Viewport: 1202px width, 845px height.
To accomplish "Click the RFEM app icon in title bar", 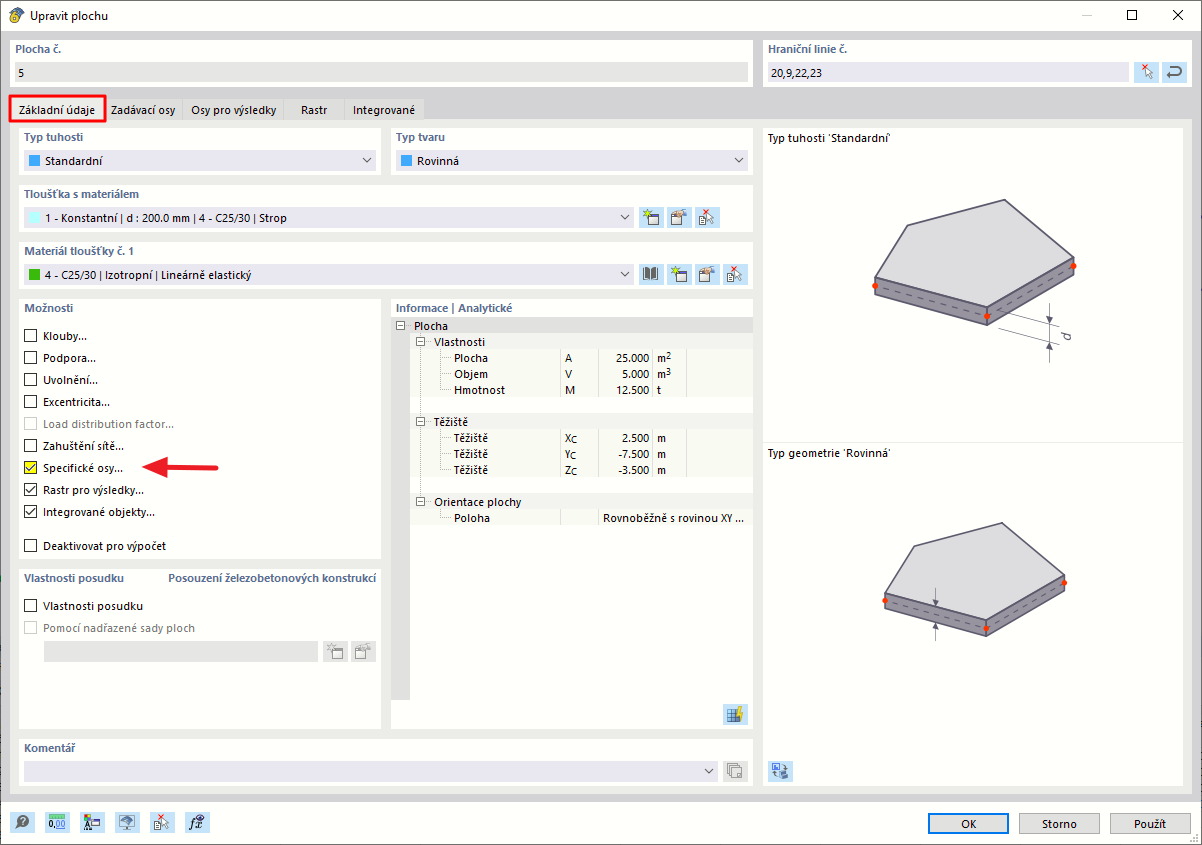I will [x=16, y=15].
